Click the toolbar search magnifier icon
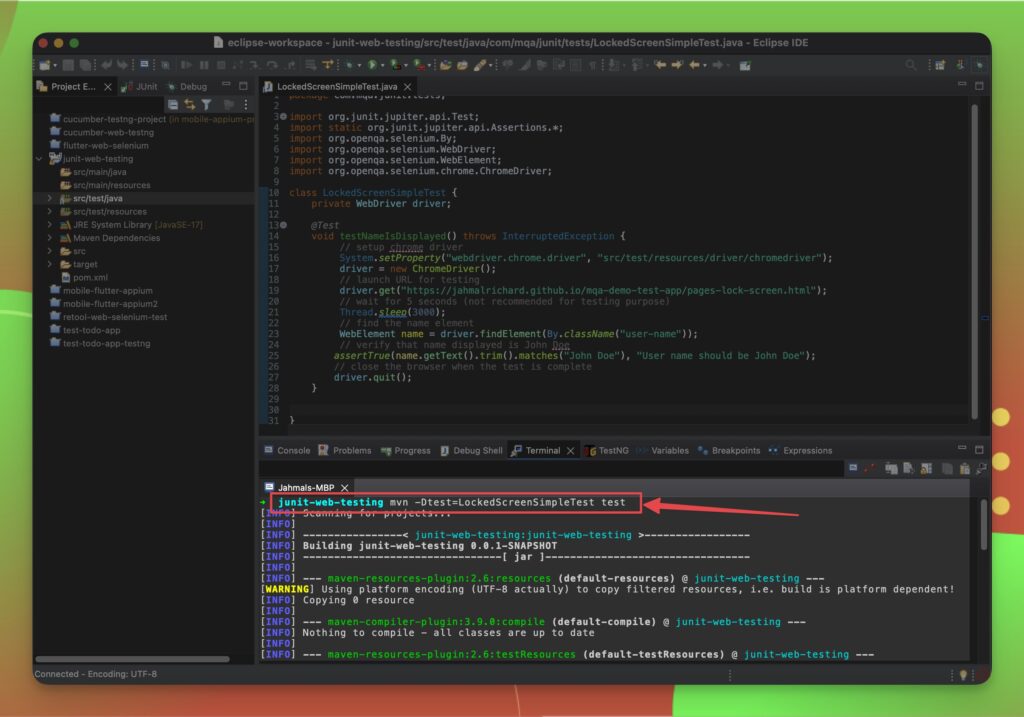The image size is (1024, 717). [911, 65]
